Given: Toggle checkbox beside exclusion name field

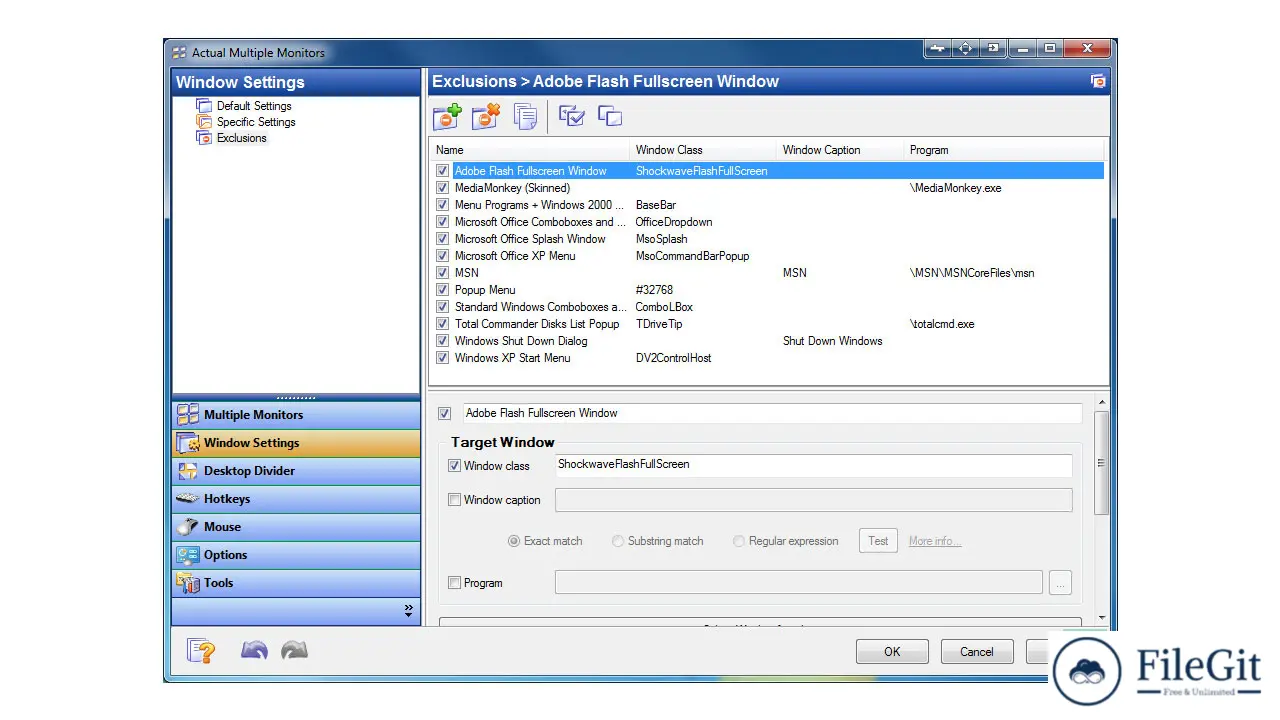Looking at the screenshot, I should [445, 413].
